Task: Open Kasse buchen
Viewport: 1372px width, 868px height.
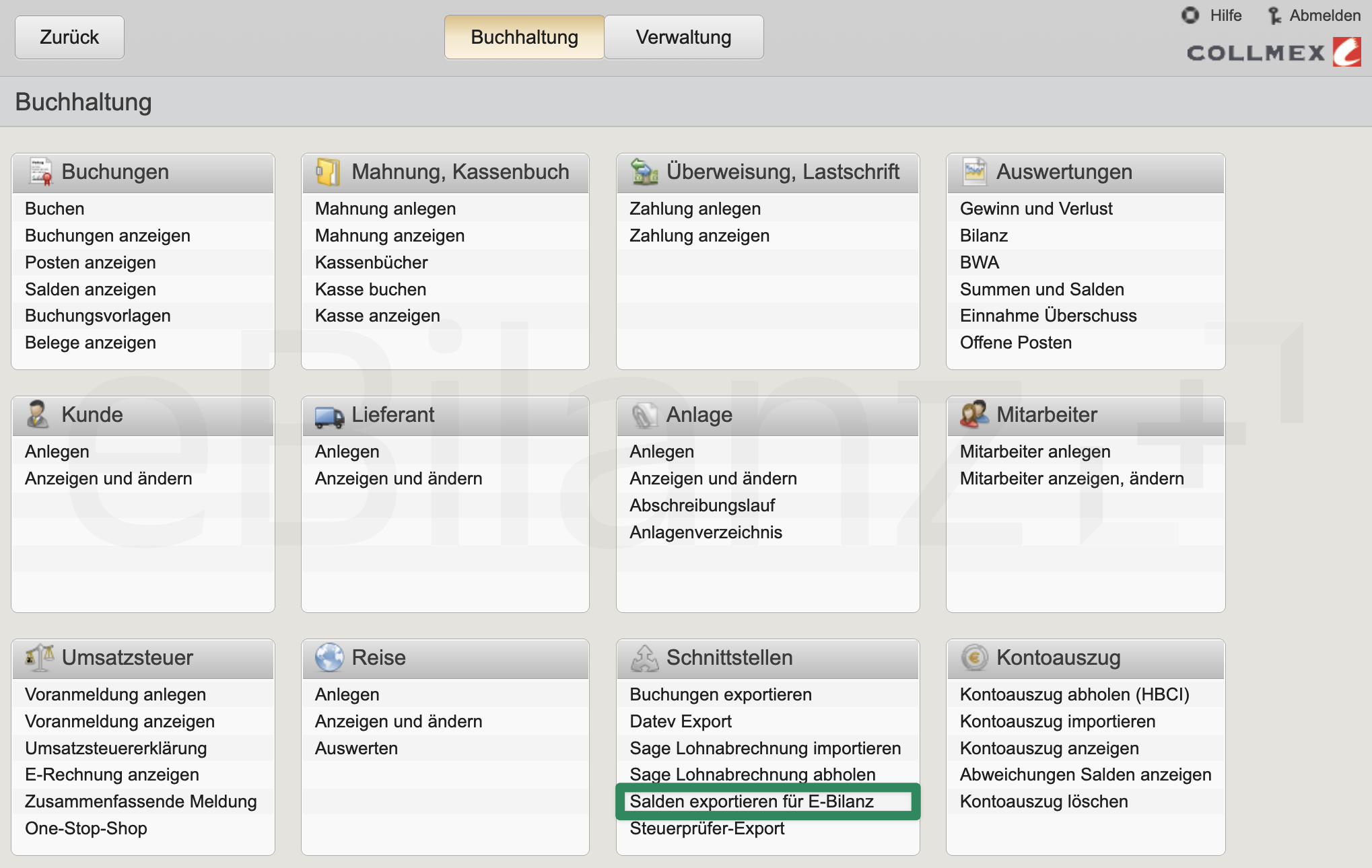Action: tap(370, 289)
